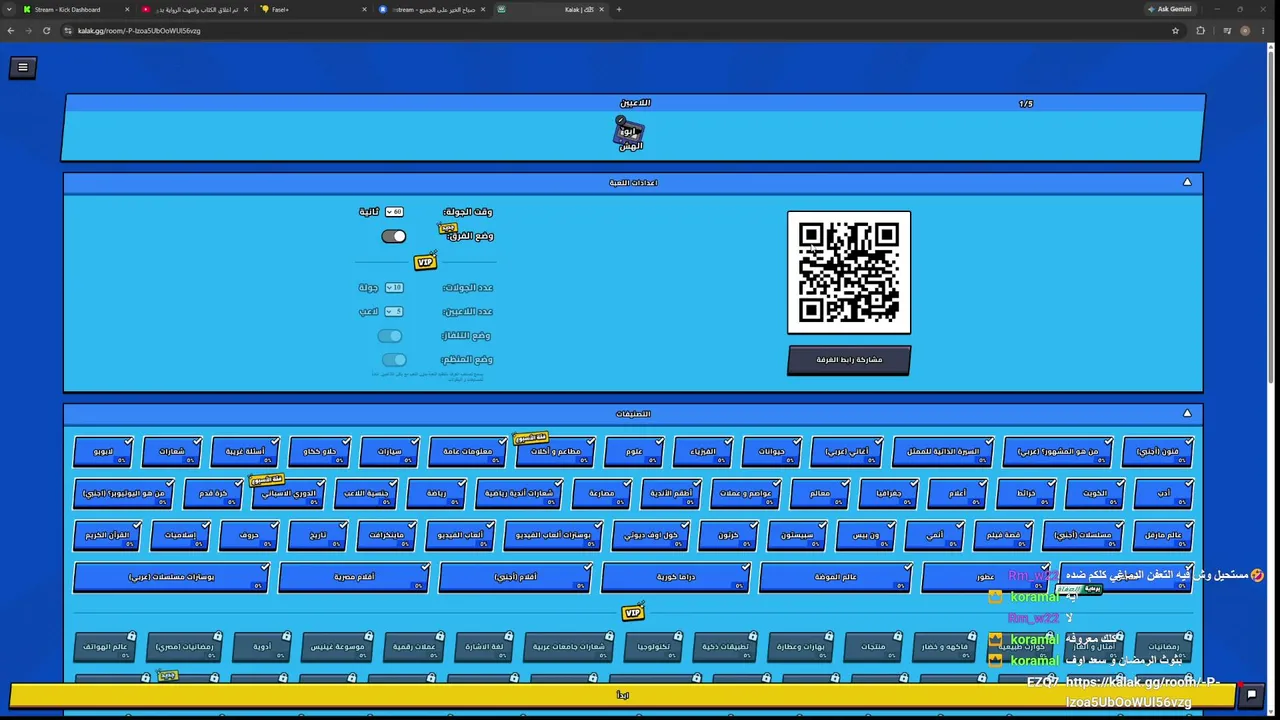This screenshot has height=720, width=1280.
Task: Uncheck the مصارعة category
Action: (x=602, y=494)
